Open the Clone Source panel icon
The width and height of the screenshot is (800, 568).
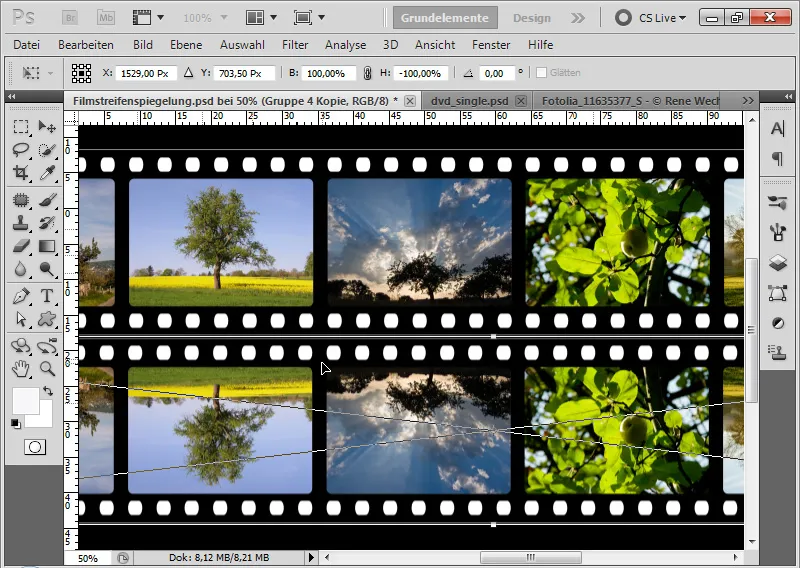tap(778, 353)
